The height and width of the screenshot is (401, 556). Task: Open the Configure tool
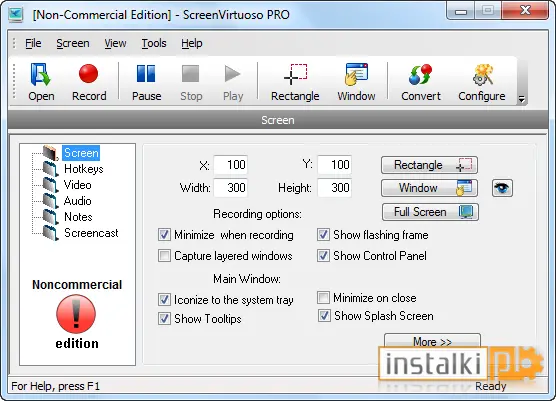(x=482, y=82)
